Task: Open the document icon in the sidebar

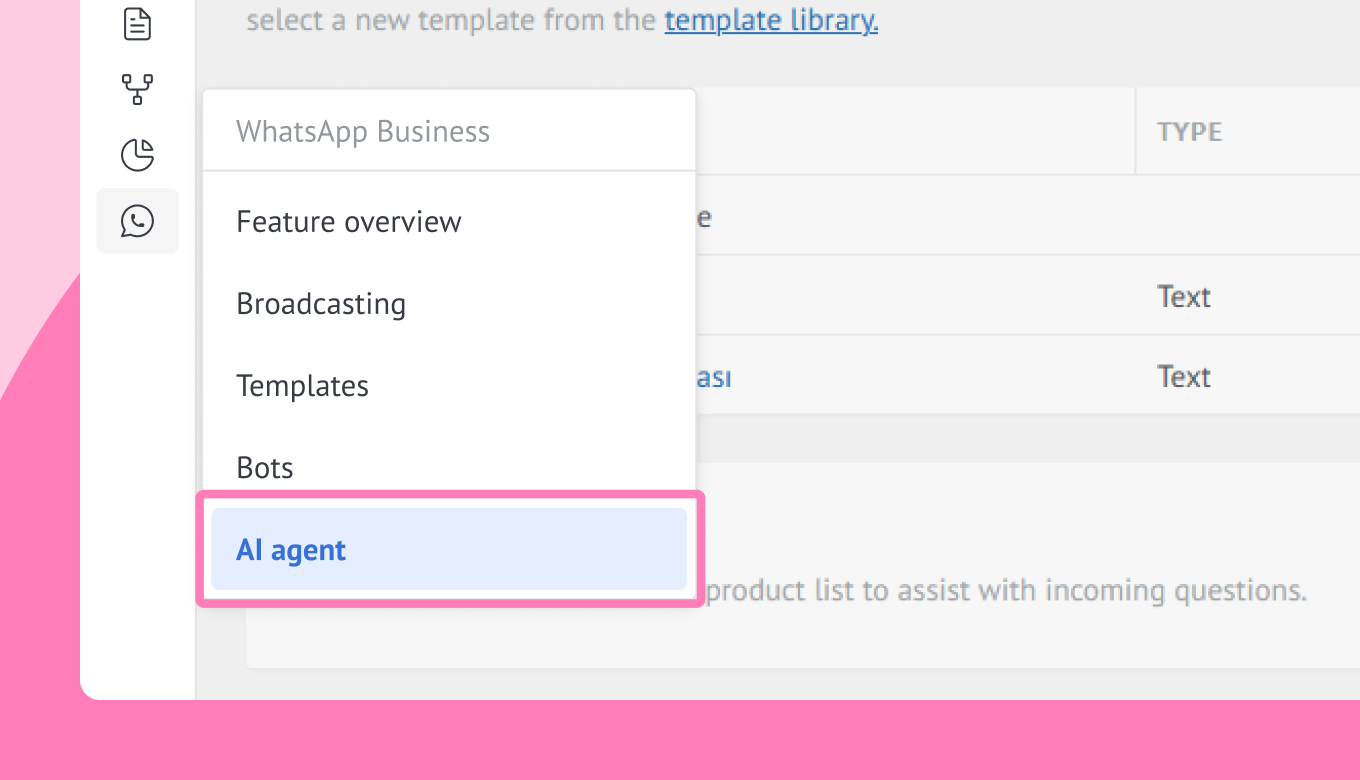Action: (x=137, y=23)
